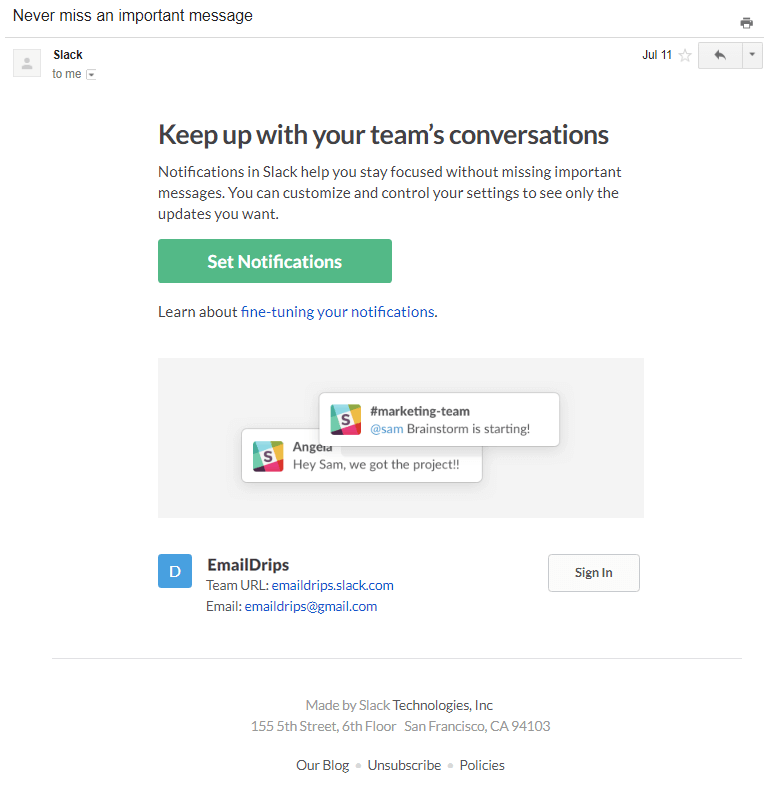This screenshot has width=774, height=792.
Task: Star this Slack email
Action: (685, 56)
